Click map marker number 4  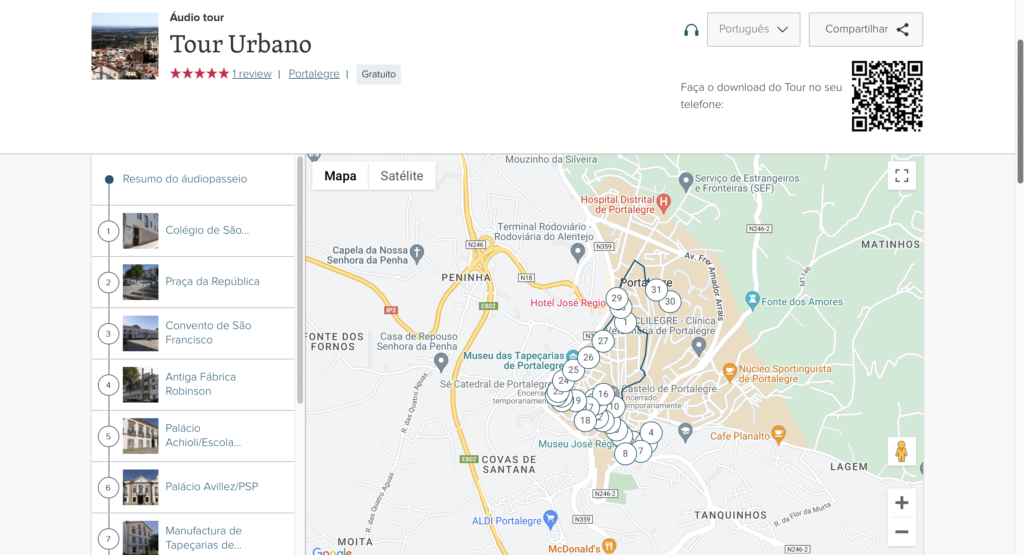(650, 432)
